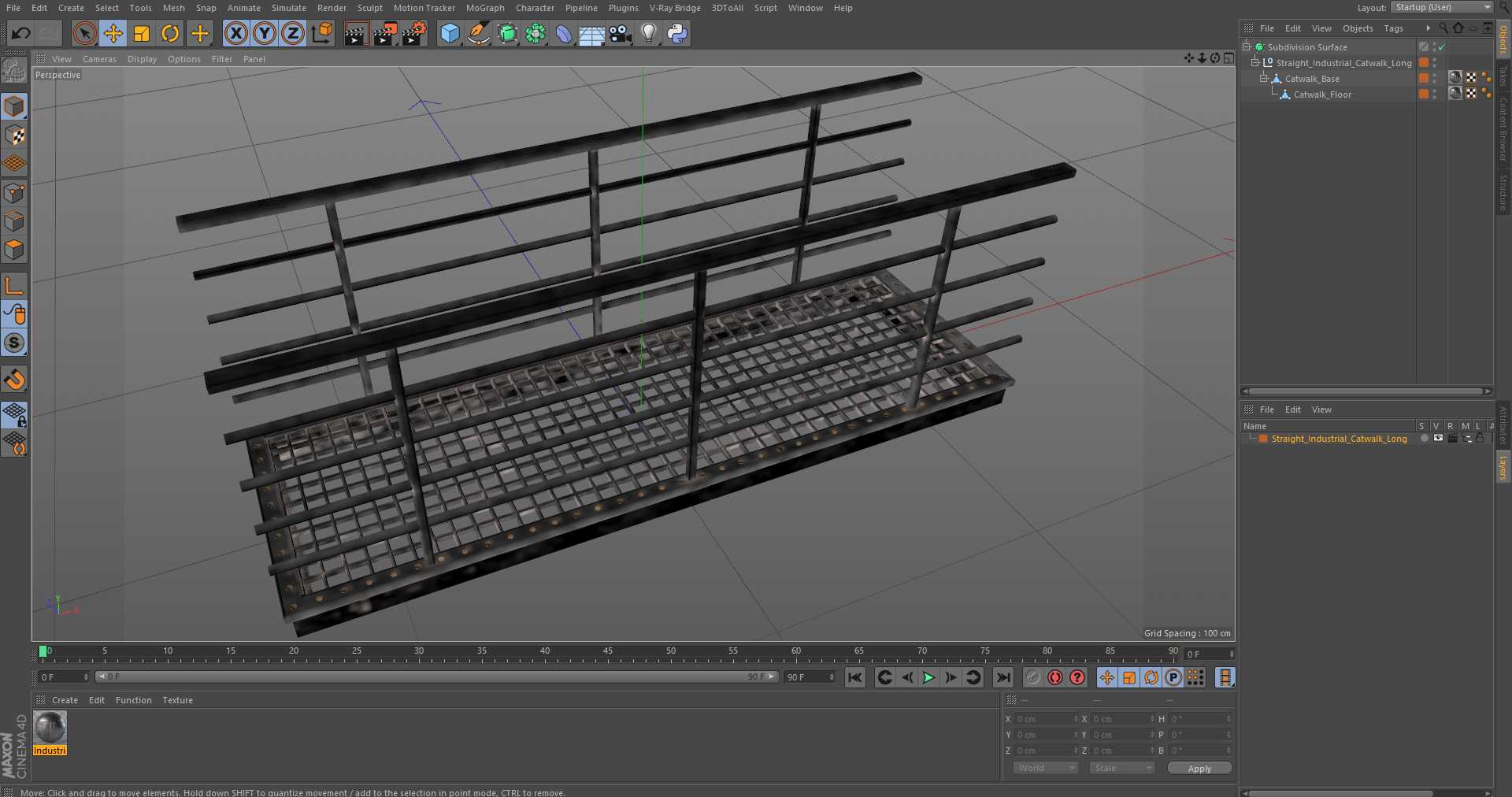Open viewport Cameras menu
The image size is (1512, 797).
tap(99, 59)
